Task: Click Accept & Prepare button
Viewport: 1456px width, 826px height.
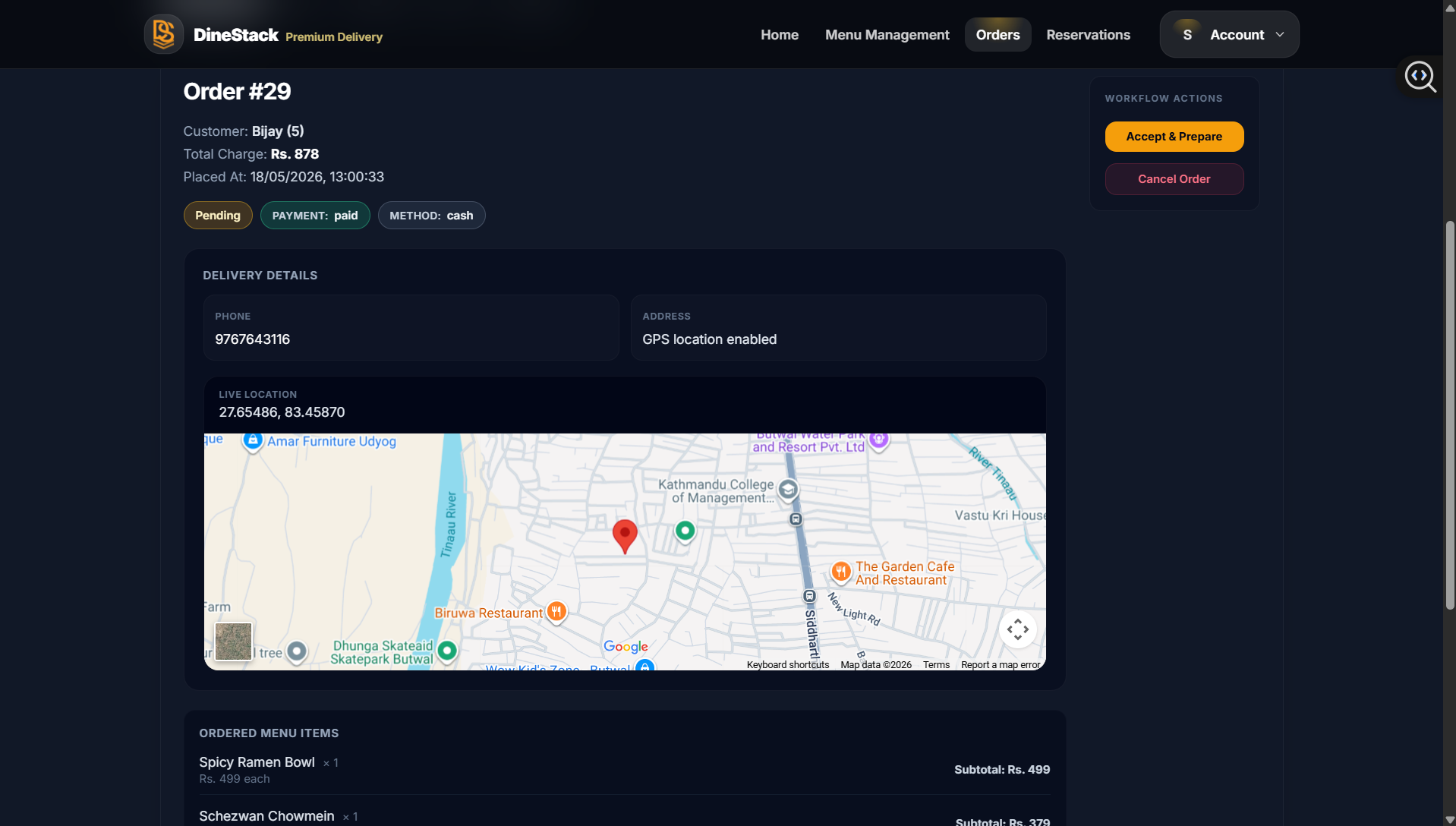Action: 1174,137
